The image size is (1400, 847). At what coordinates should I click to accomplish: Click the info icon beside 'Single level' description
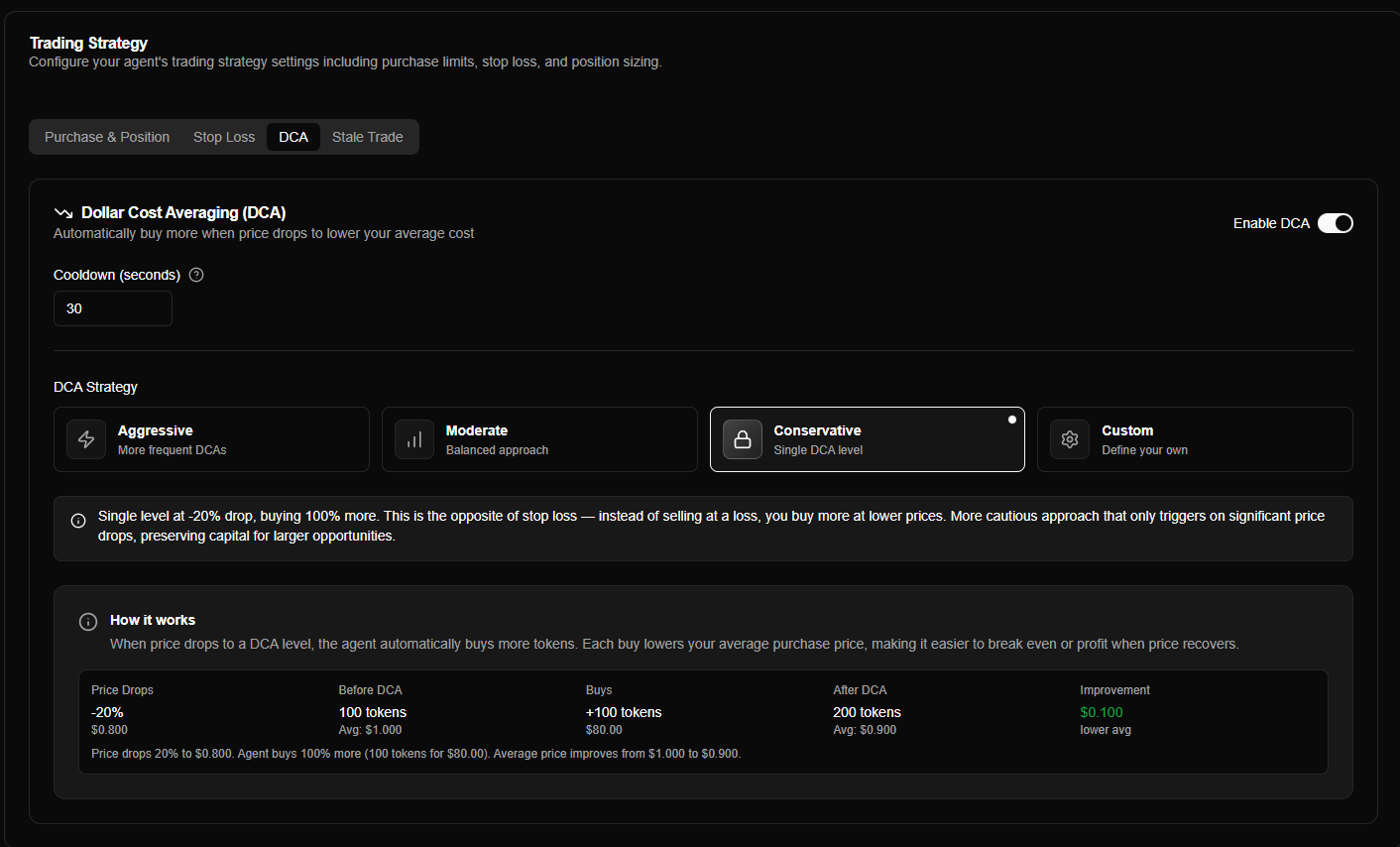(x=78, y=521)
